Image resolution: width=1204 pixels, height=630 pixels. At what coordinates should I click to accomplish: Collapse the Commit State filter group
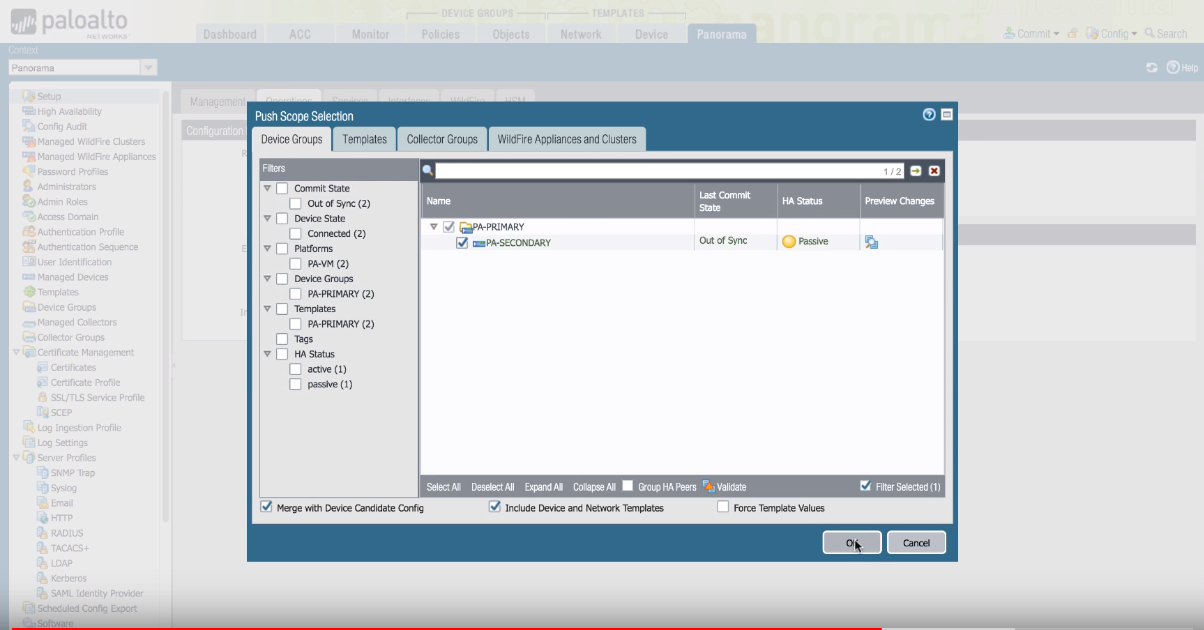[268, 188]
